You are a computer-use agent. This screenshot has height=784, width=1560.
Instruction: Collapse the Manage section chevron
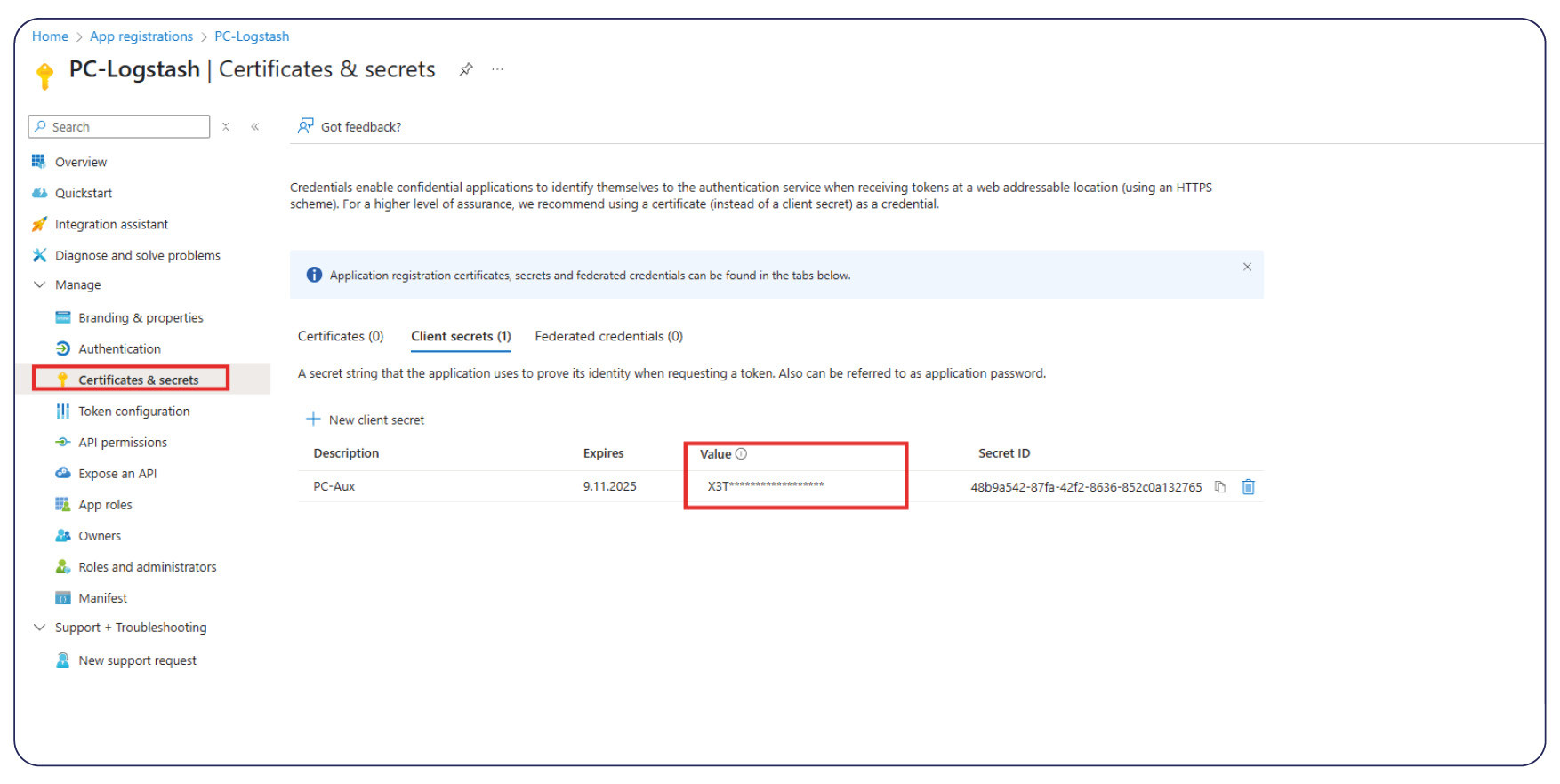(x=39, y=284)
